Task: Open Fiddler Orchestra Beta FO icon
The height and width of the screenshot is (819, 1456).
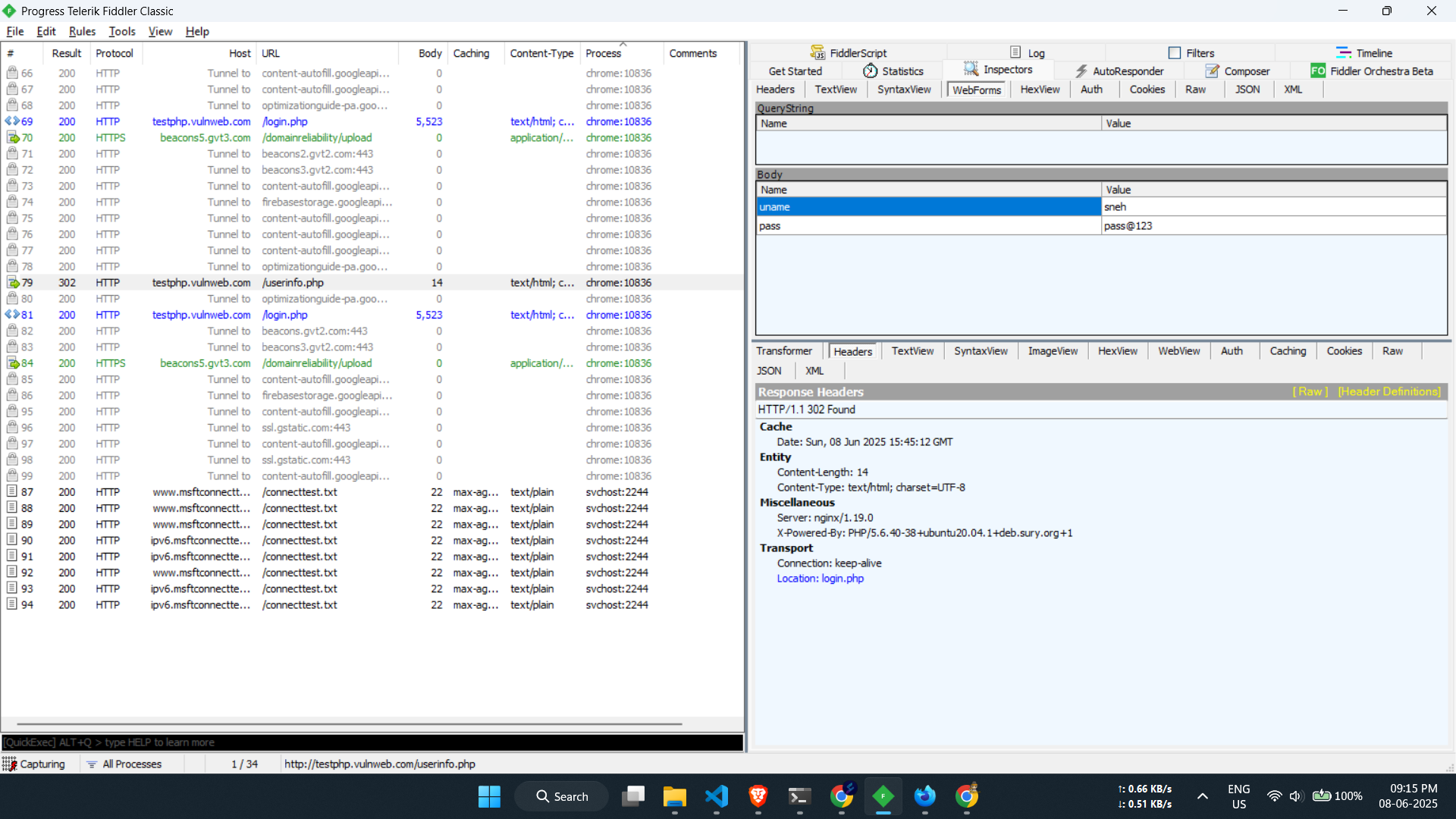Action: pyautogui.click(x=1318, y=71)
